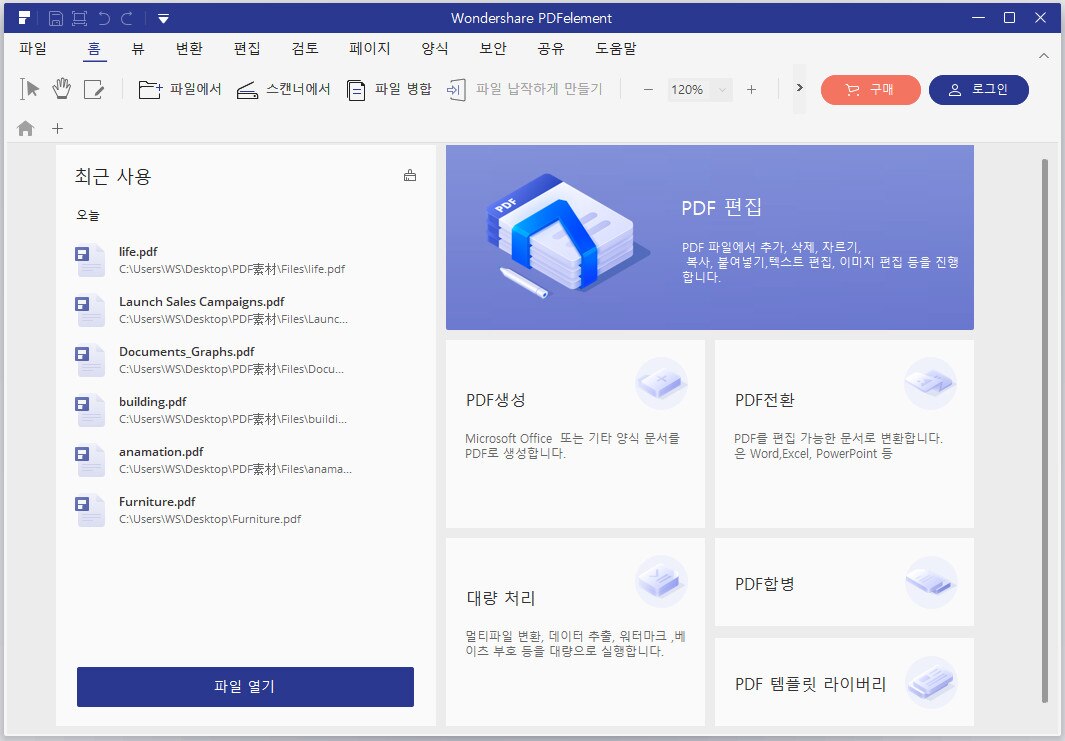This screenshot has width=1065, height=741.
Task: Activate the Hand tool
Action: pyautogui.click(x=61, y=89)
